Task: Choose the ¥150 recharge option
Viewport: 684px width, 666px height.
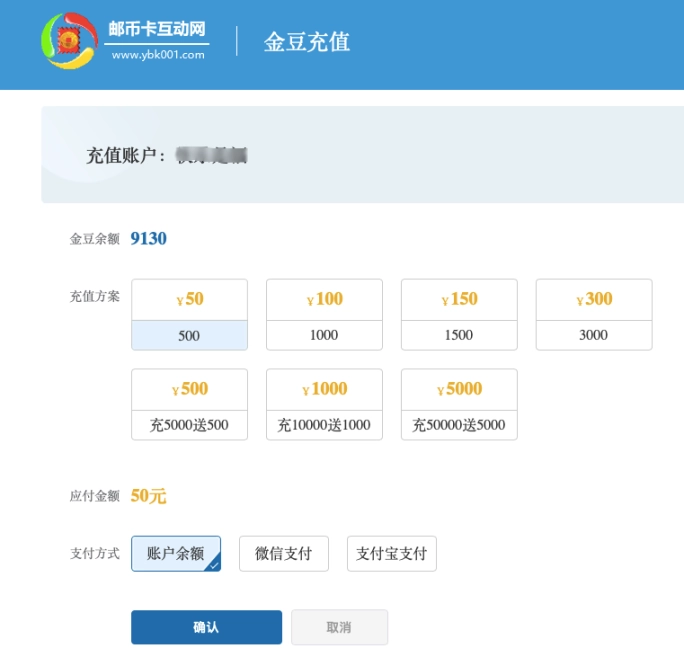Action: (x=459, y=314)
